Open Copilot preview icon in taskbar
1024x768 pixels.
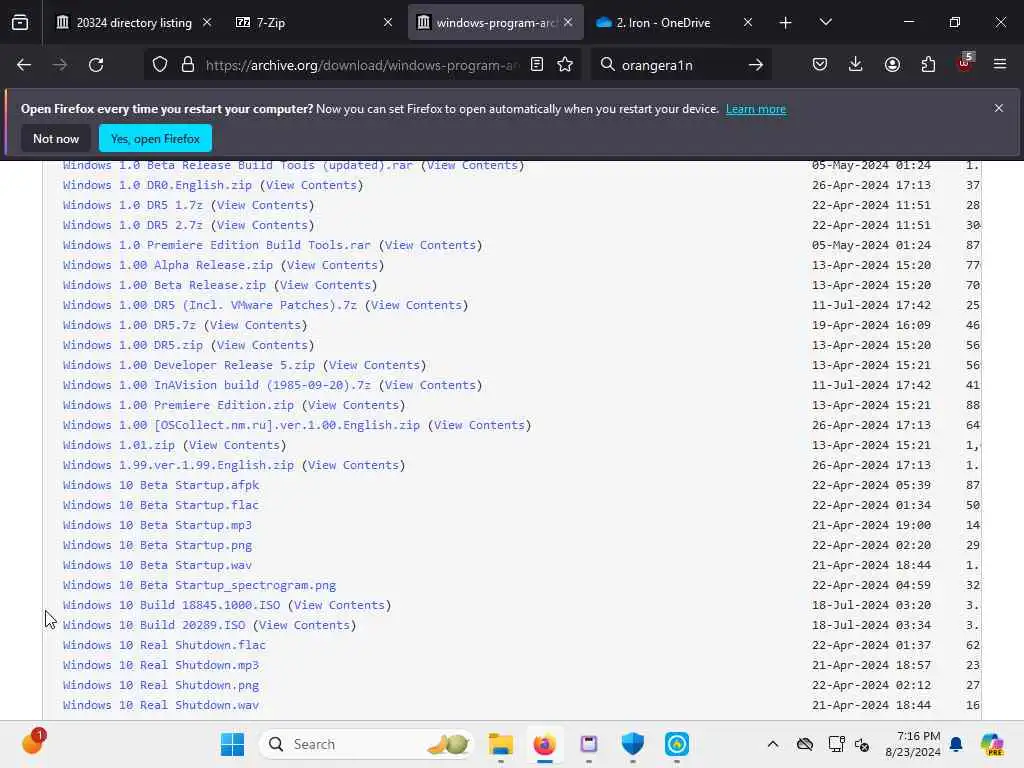[992, 744]
